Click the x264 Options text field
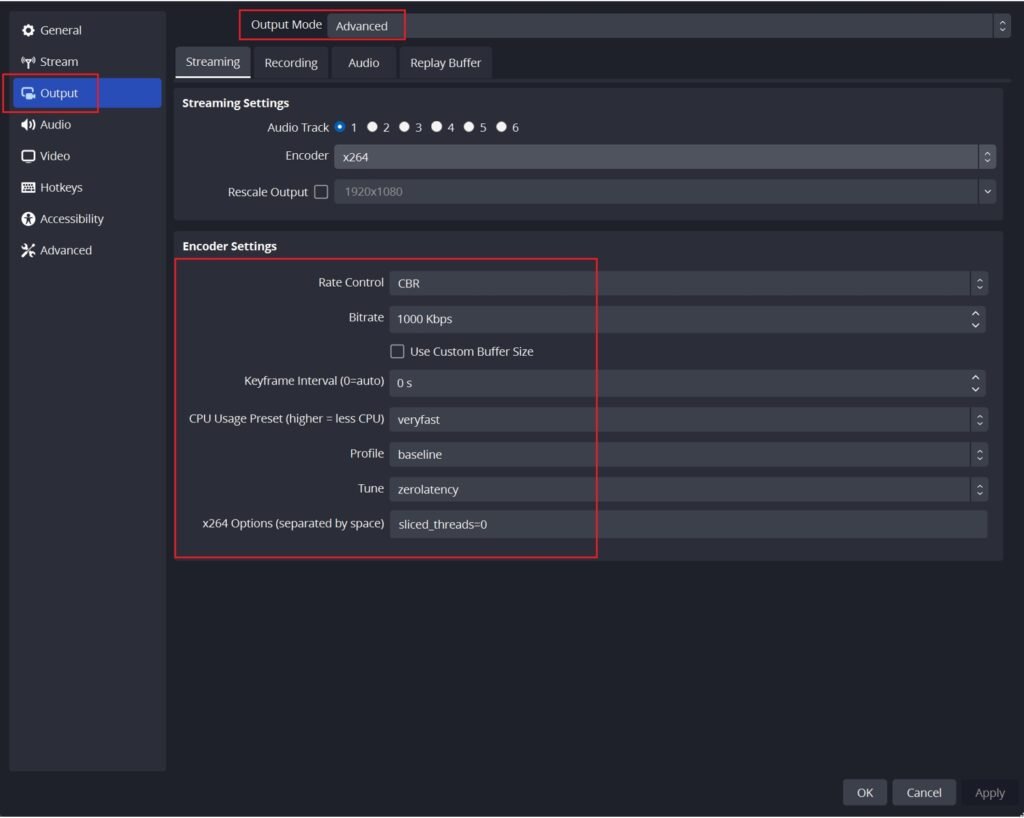The width and height of the screenshot is (1024, 818). (x=687, y=524)
